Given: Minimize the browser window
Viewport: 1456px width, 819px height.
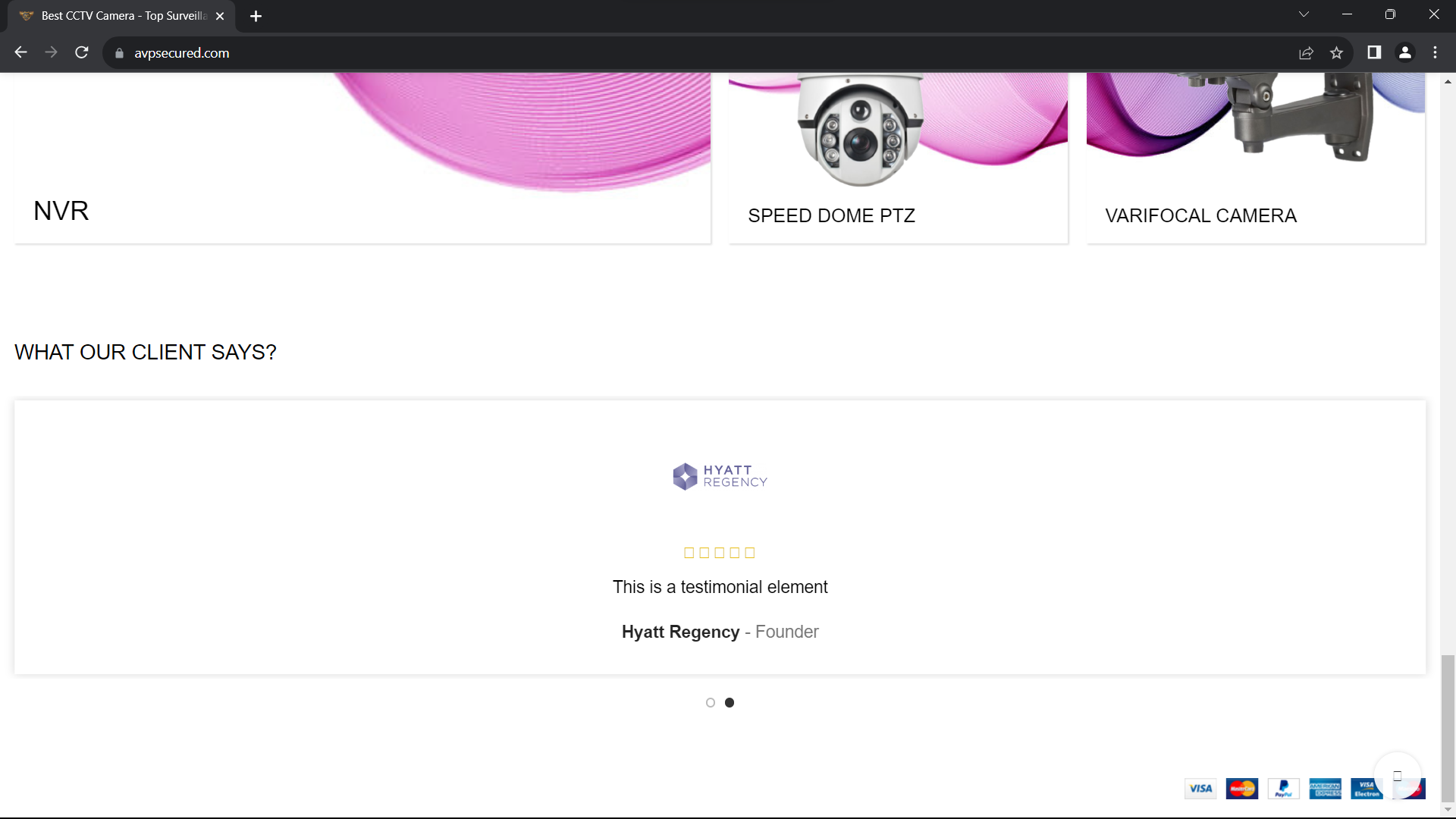Looking at the screenshot, I should [1347, 14].
